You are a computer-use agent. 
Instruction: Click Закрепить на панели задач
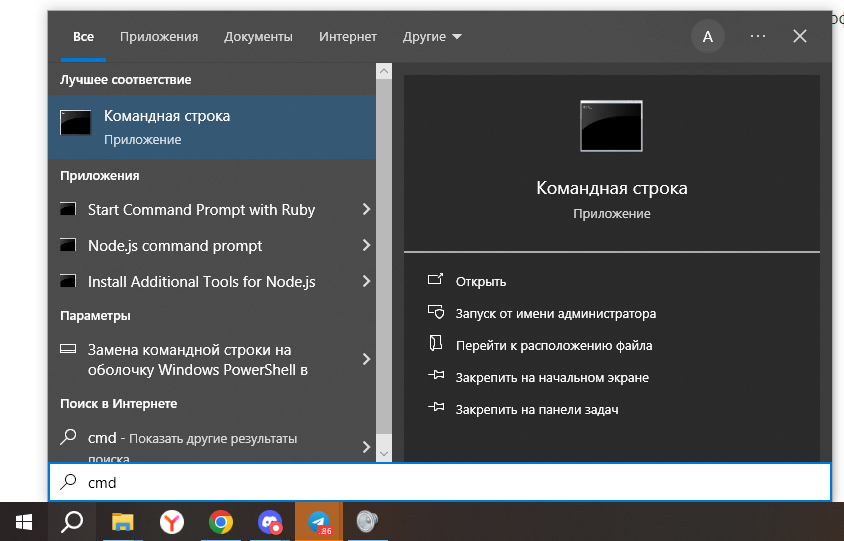tap(537, 410)
